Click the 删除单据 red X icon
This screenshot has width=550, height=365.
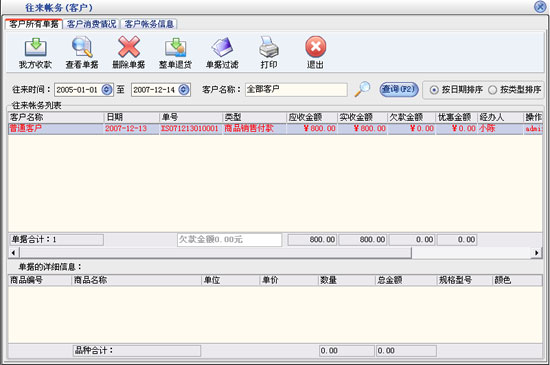129,47
